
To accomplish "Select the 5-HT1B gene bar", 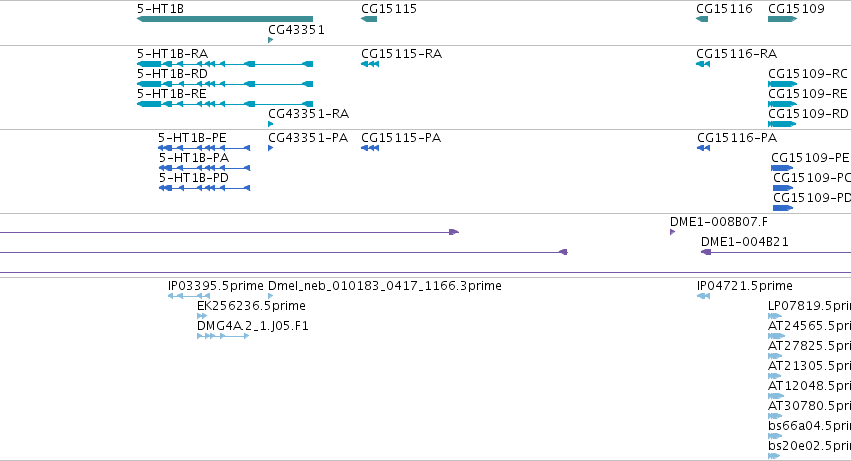I will click(225, 19).
